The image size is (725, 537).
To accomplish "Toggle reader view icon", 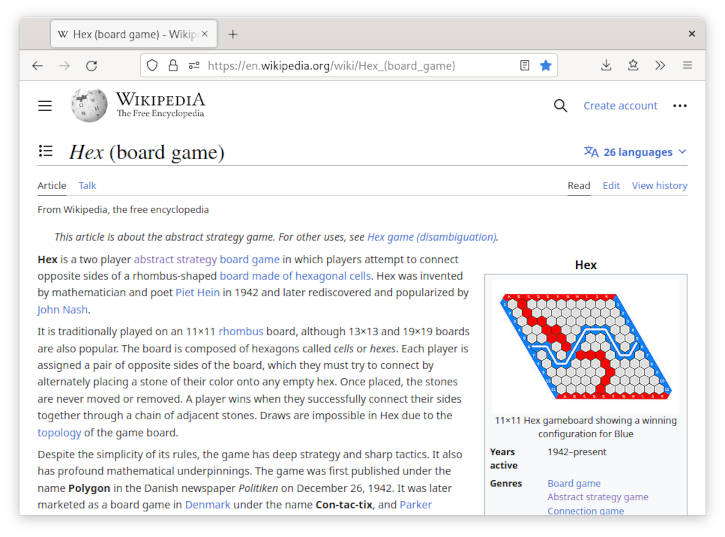I will pos(524,65).
